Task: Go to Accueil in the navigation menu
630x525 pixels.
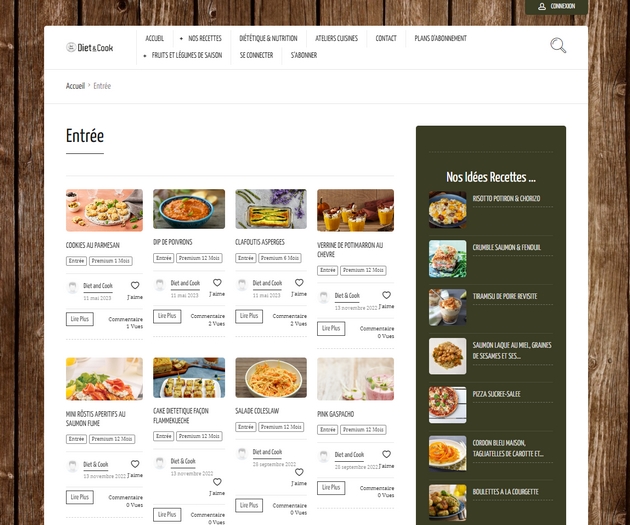Action: click(x=154, y=38)
